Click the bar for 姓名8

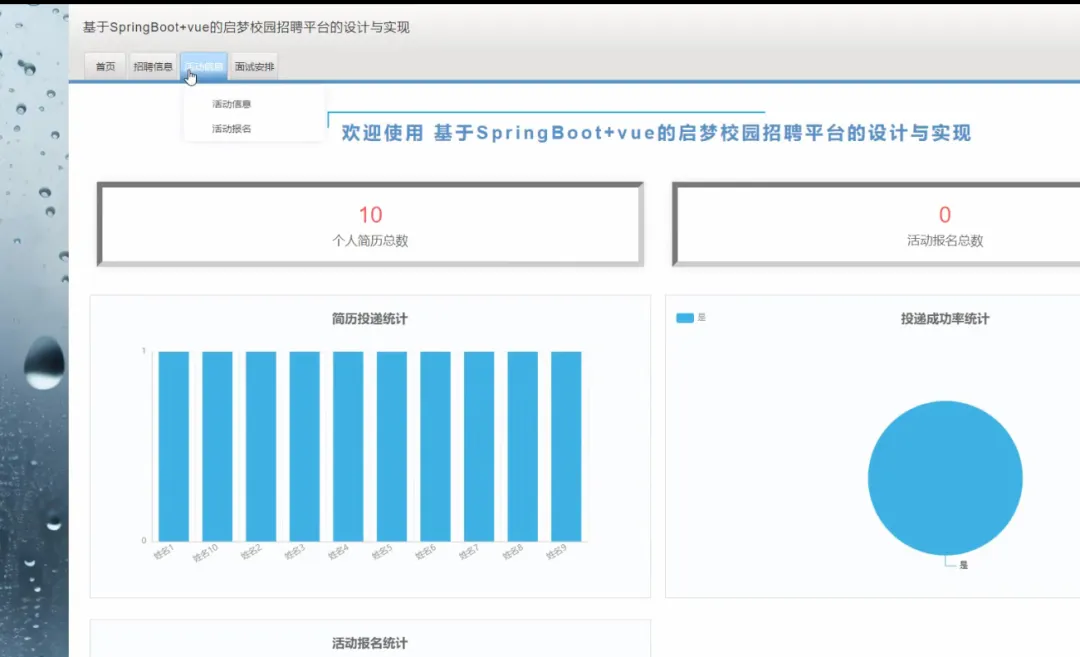coord(523,446)
